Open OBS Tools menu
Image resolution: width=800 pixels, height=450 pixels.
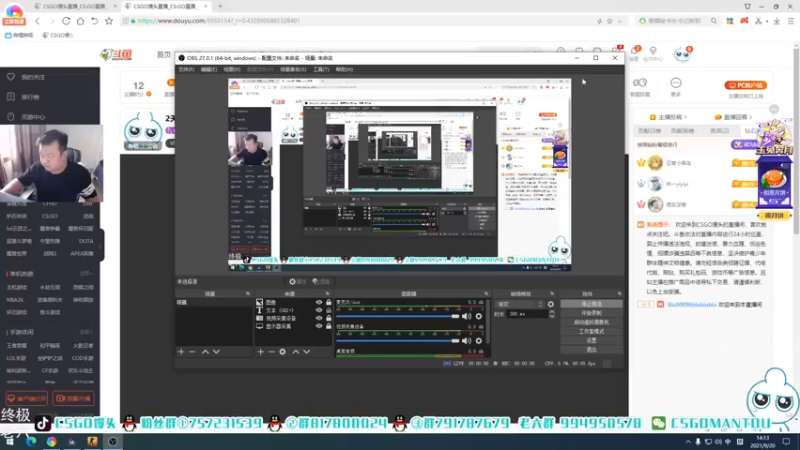tap(321, 69)
